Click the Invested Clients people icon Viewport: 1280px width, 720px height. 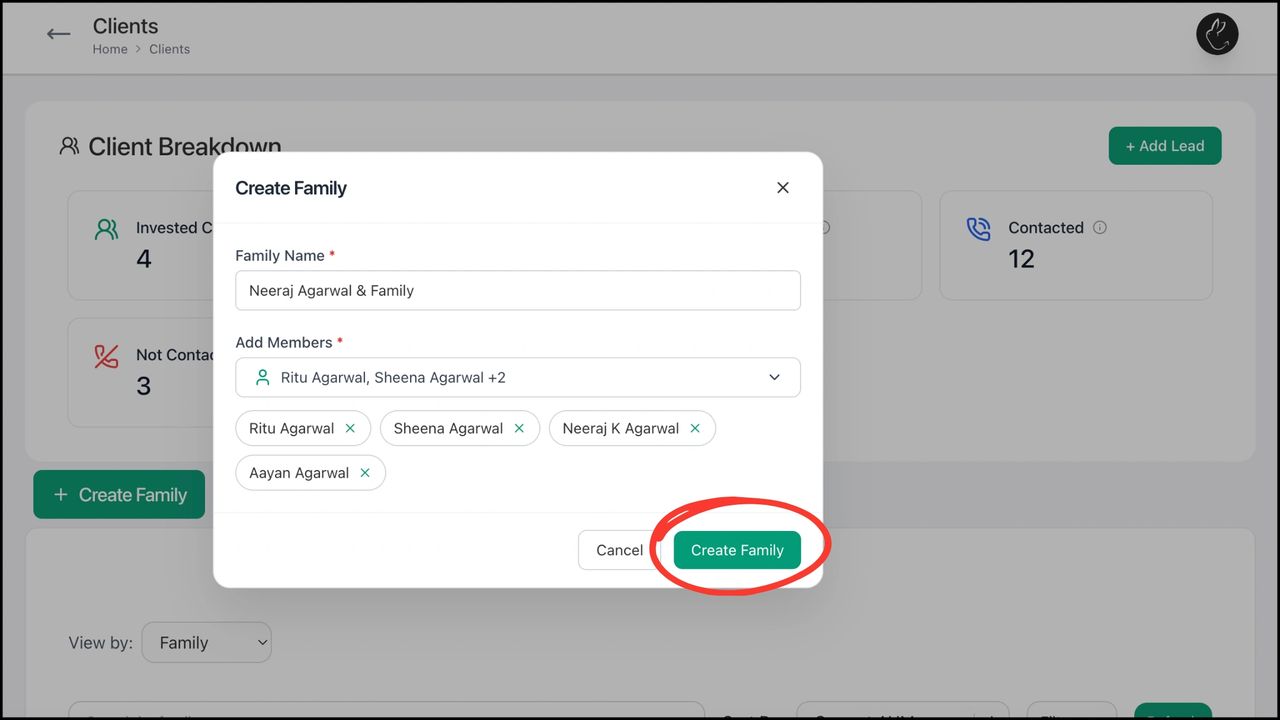(x=106, y=228)
